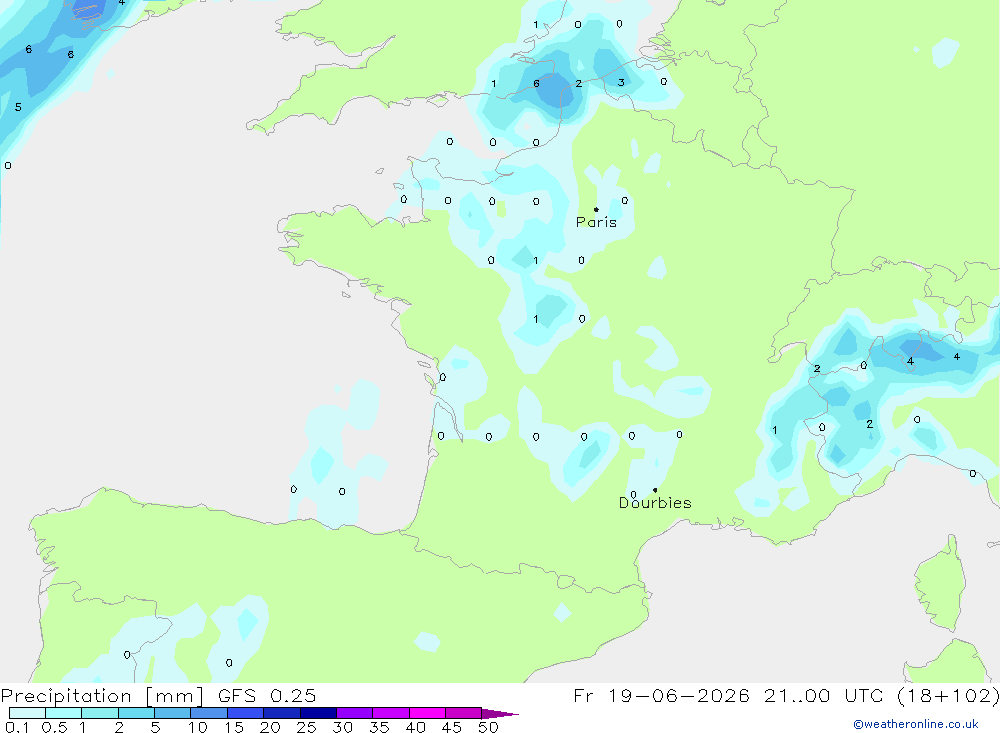Pick the 20–25 mm legend swatch
The width and height of the screenshot is (1000, 733).
pyautogui.click(x=282, y=713)
